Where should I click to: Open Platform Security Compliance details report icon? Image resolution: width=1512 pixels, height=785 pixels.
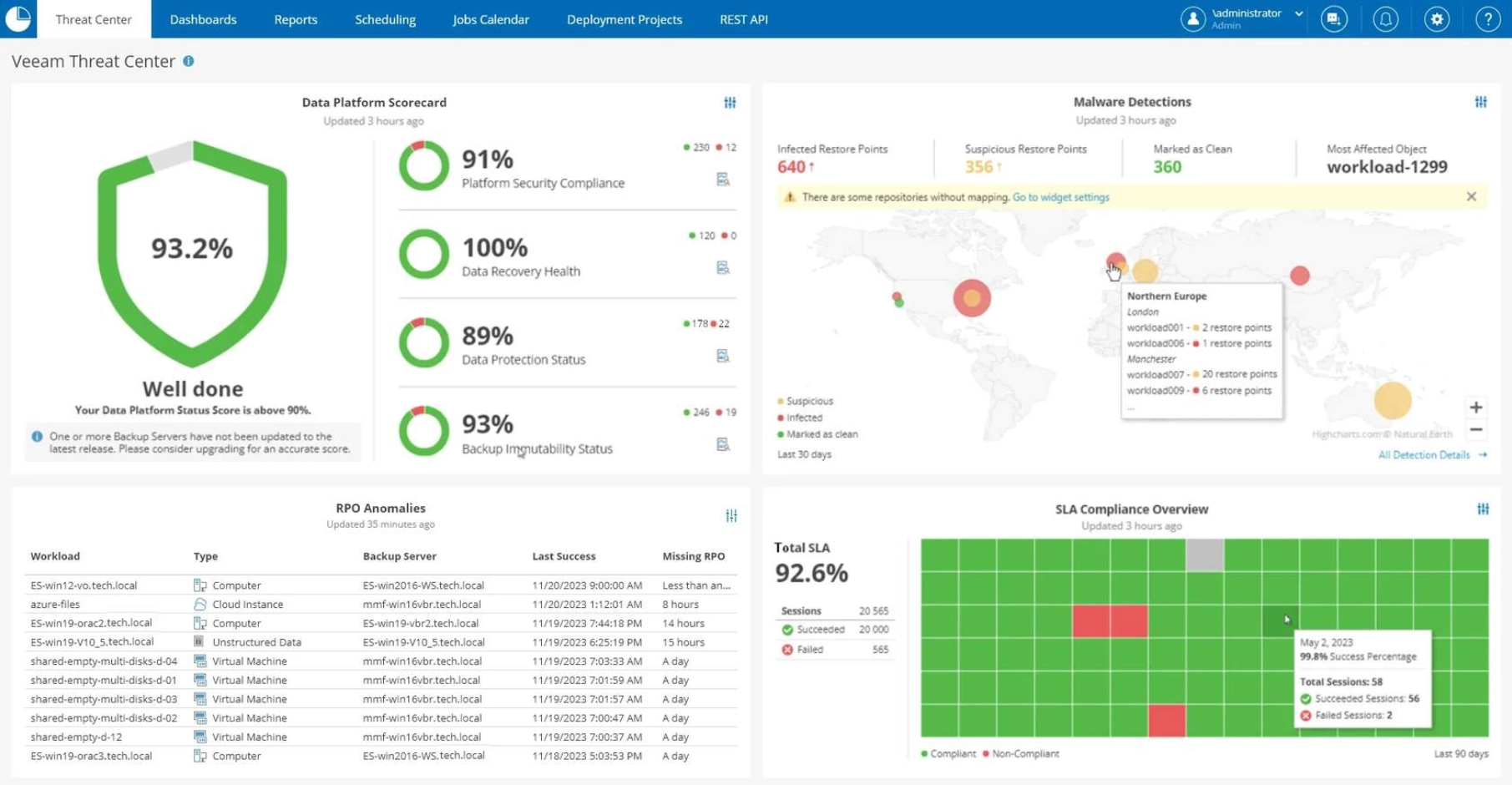point(723,180)
